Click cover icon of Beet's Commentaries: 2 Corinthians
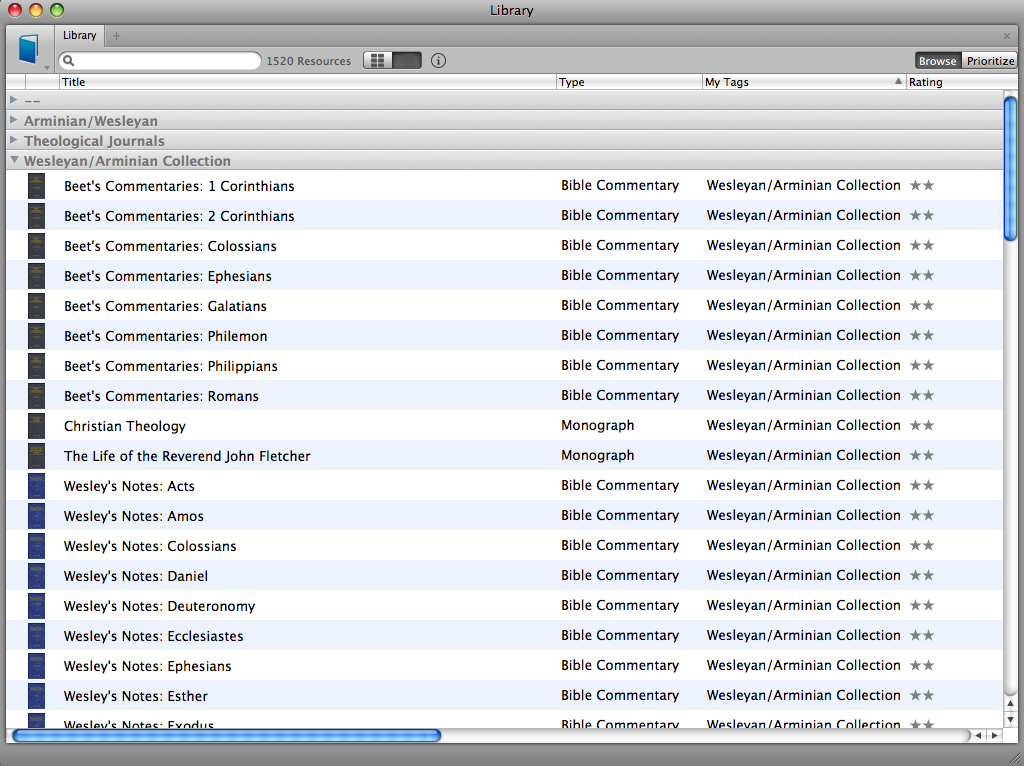 tap(37, 216)
